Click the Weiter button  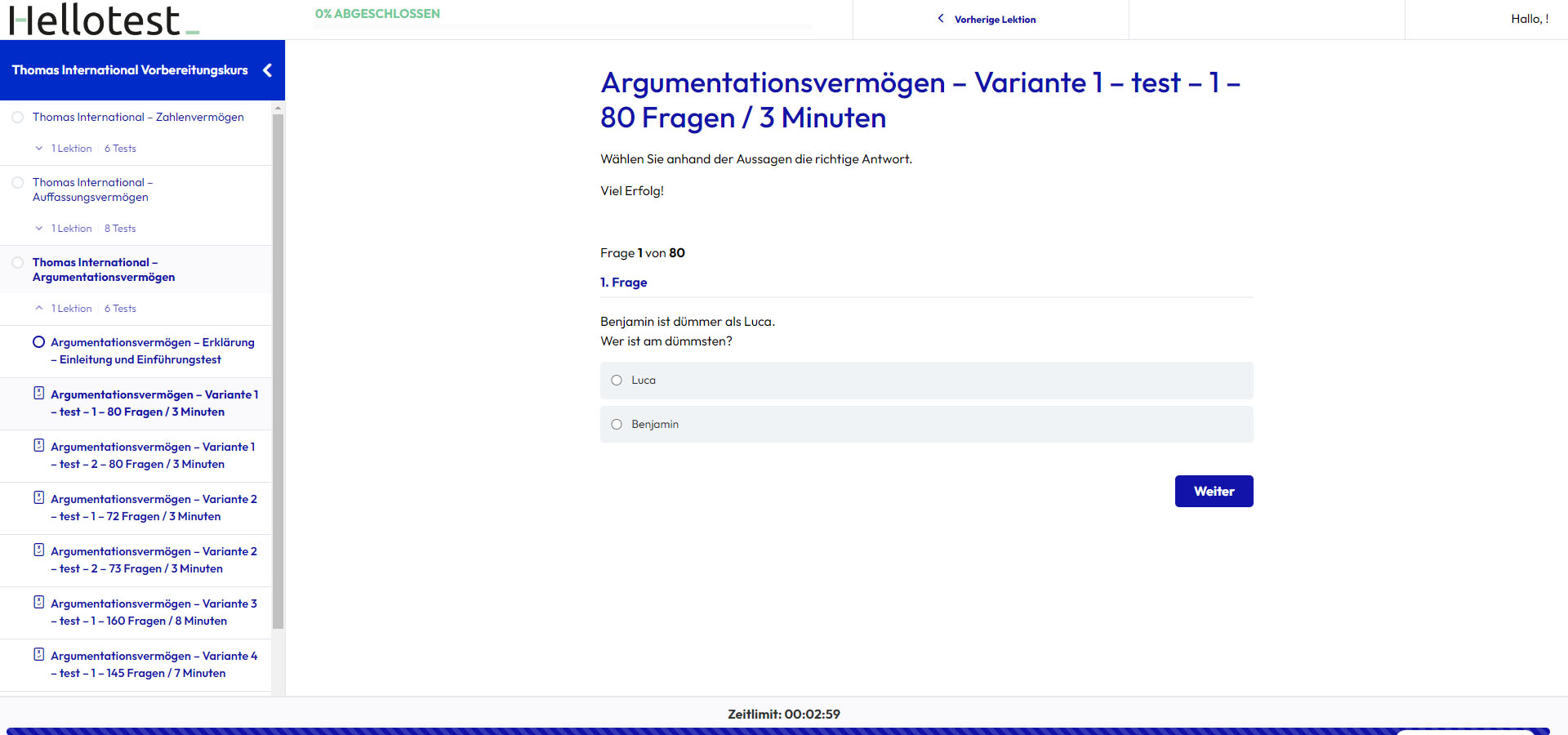1214,492
